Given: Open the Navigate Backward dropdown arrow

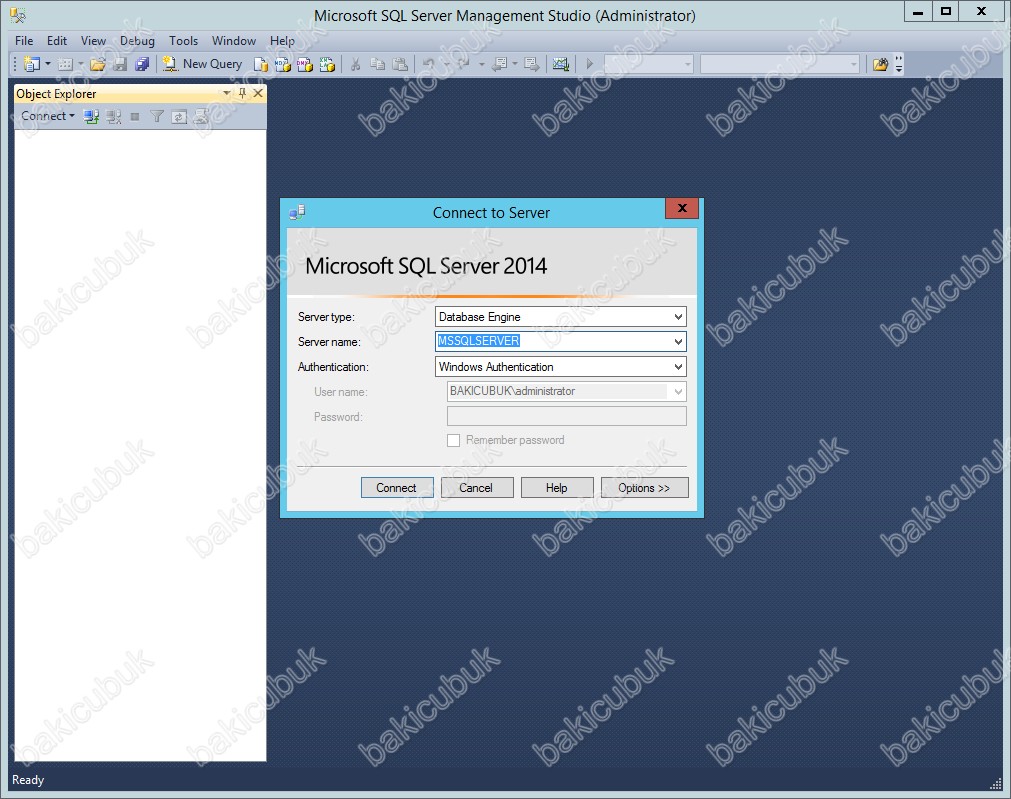Looking at the screenshot, I should coord(515,64).
